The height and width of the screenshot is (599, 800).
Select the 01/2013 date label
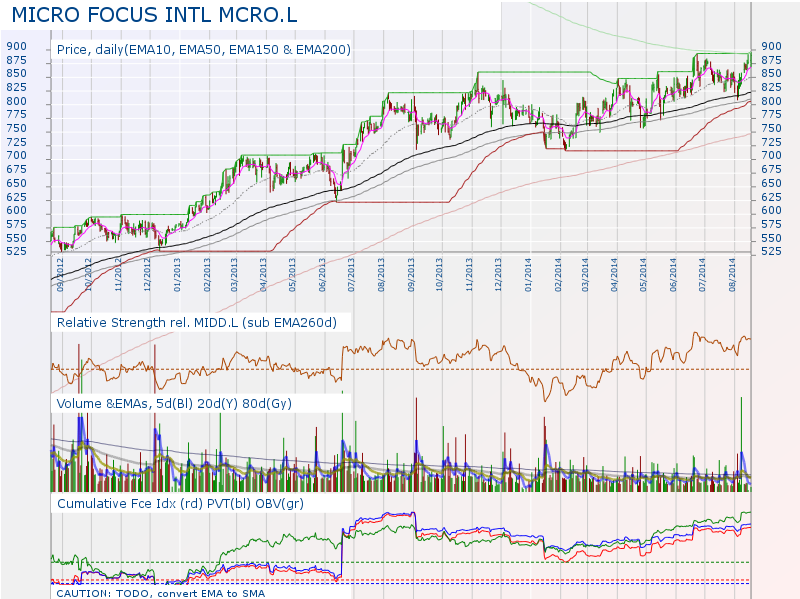tap(177, 275)
